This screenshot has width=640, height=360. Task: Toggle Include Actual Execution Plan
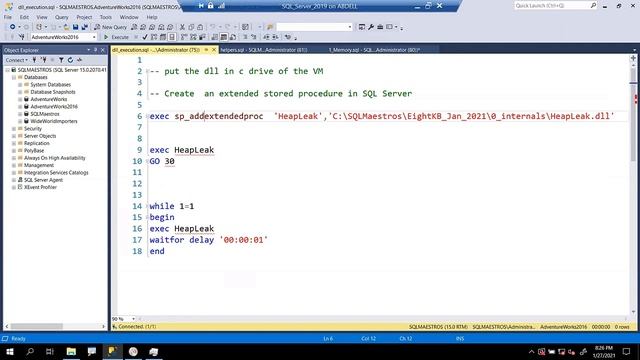[184, 37]
